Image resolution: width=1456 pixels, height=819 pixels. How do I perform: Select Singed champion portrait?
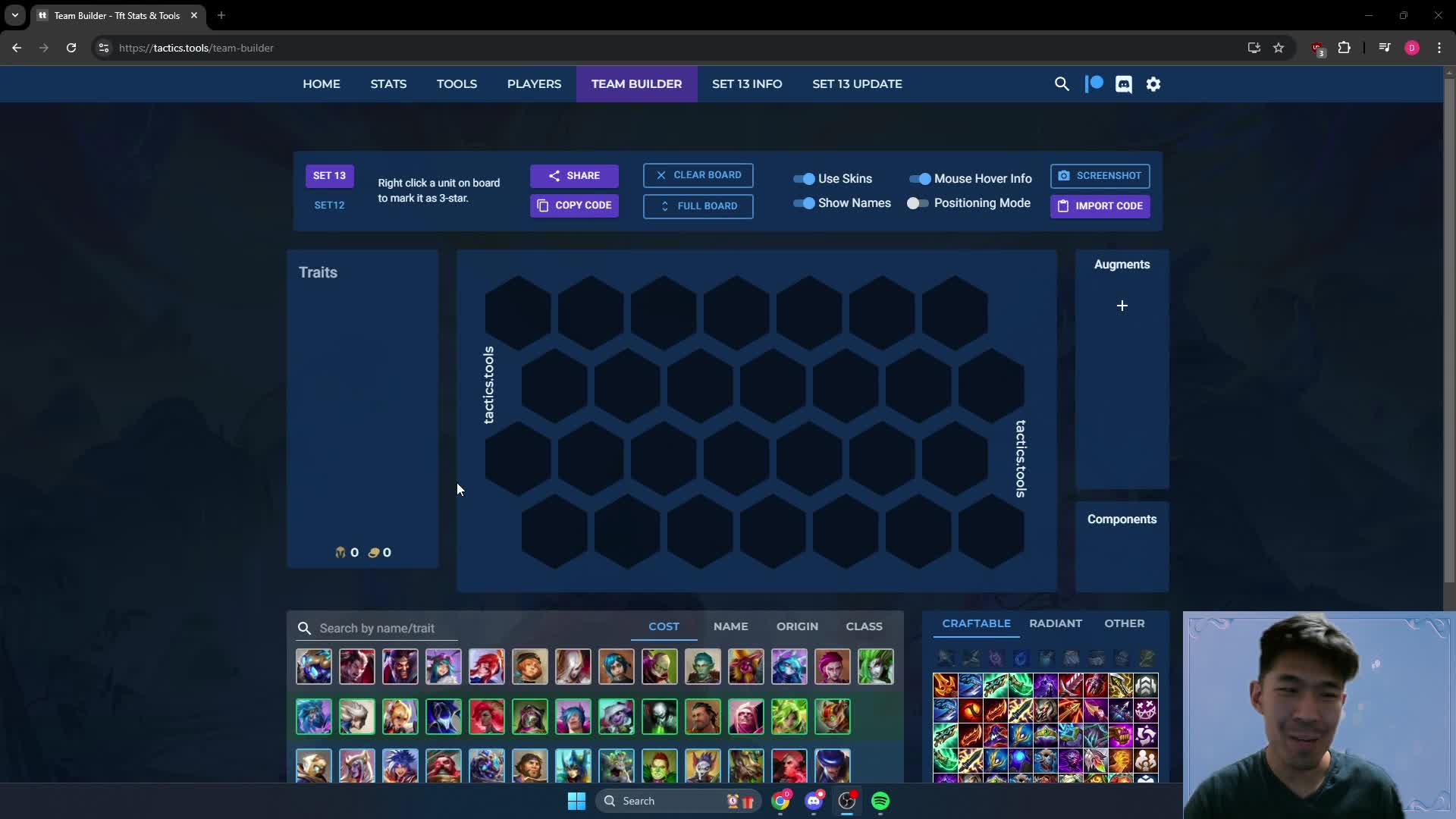pos(659,667)
